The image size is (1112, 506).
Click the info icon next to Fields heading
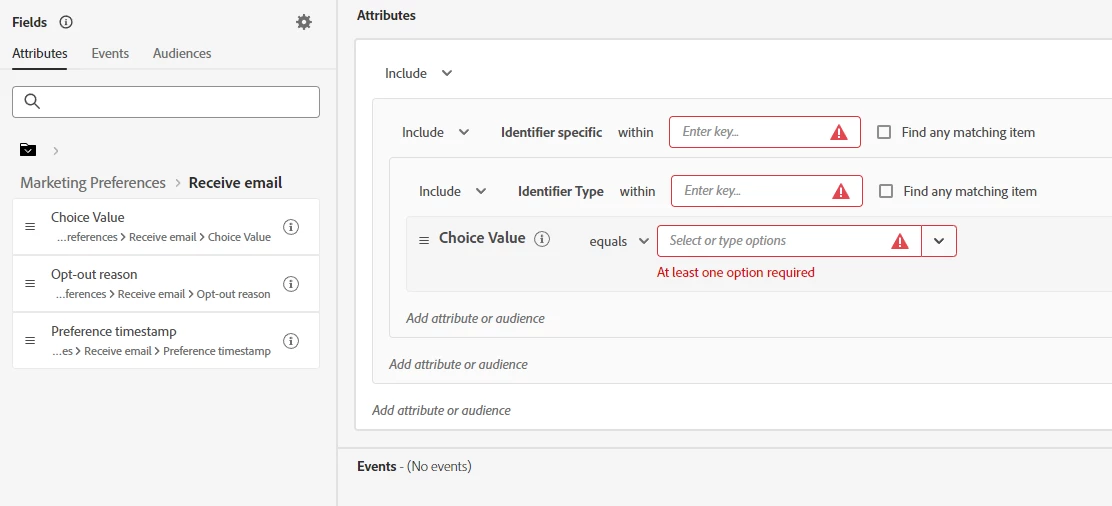[66, 22]
